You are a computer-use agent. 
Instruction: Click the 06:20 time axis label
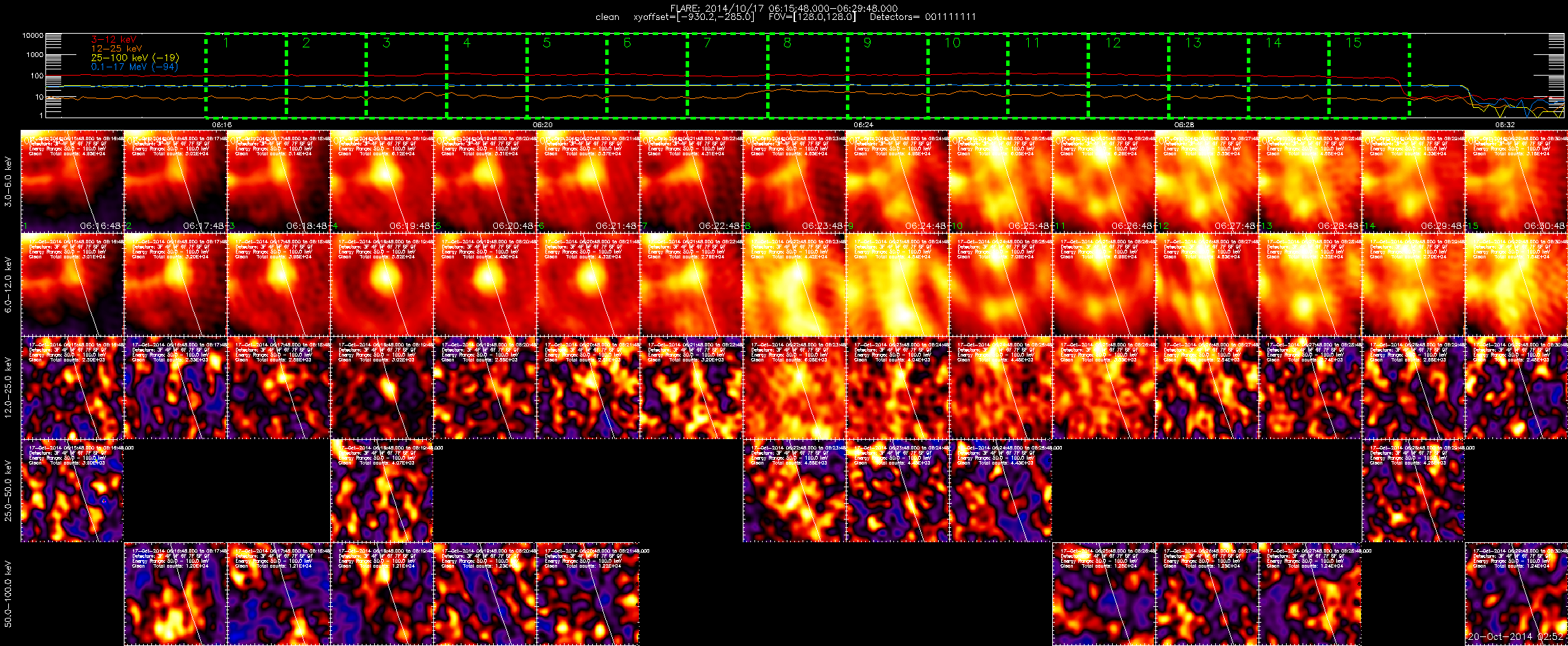[543, 125]
